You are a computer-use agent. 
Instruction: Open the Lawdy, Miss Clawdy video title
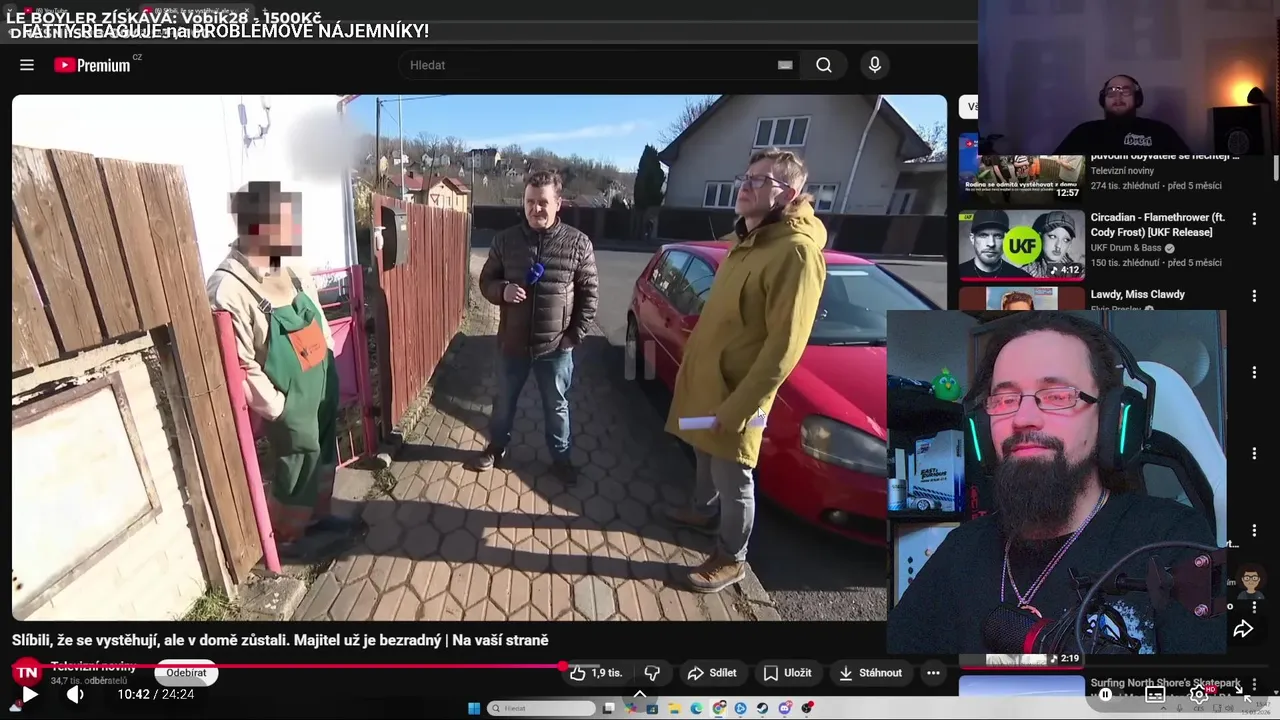[1137, 294]
